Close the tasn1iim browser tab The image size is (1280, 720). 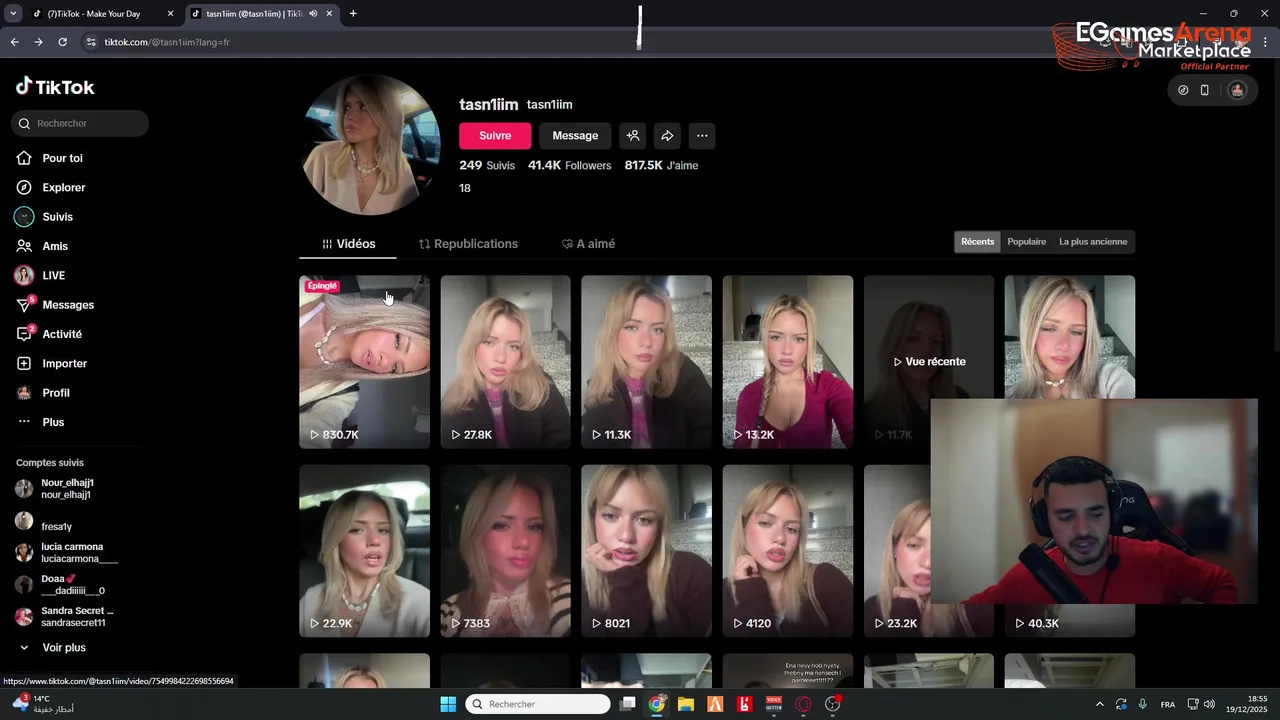[x=329, y=14]
